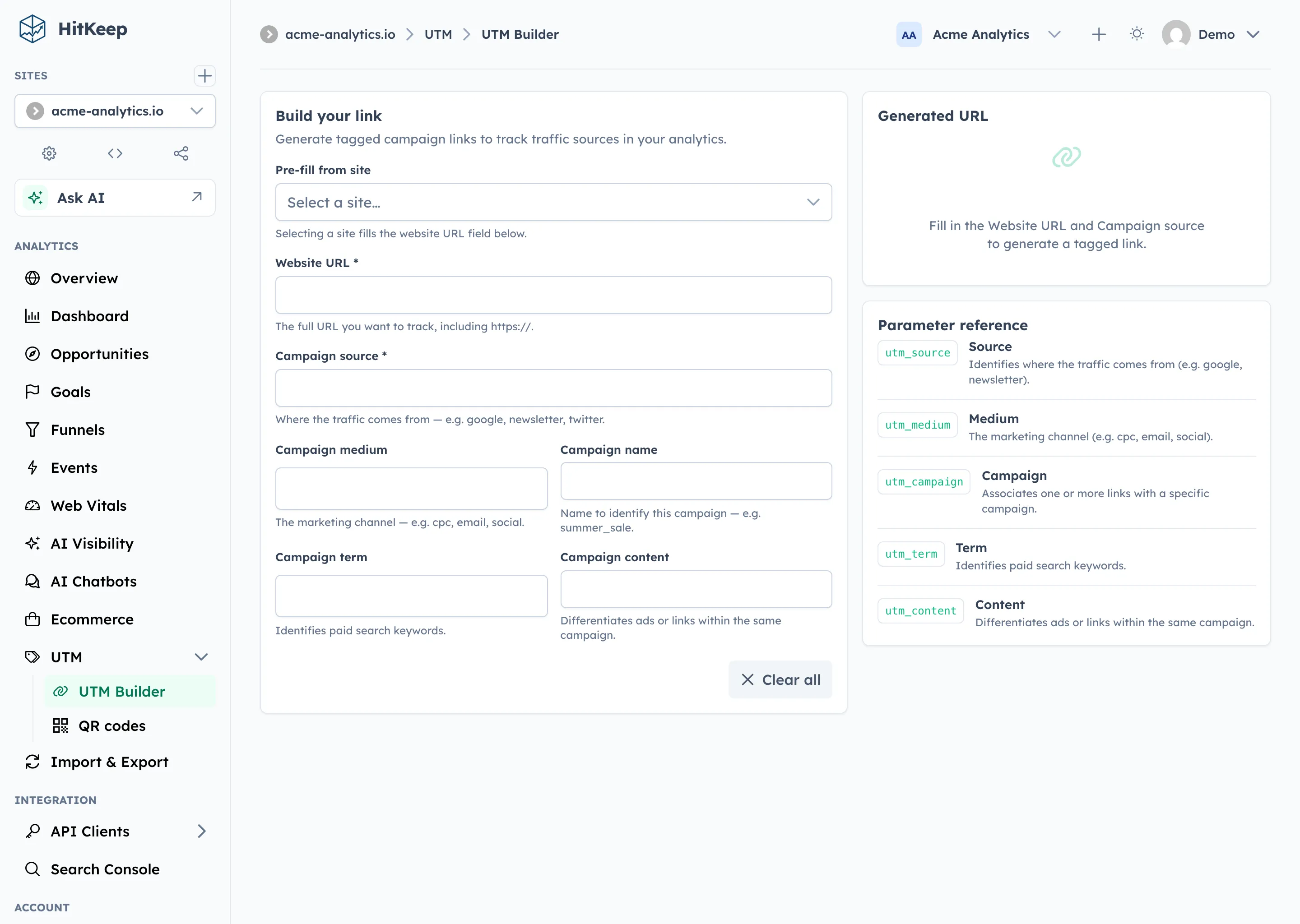Focus the Website URL input field
Viewport: 1300px width, 924px height.
point(553,295)
